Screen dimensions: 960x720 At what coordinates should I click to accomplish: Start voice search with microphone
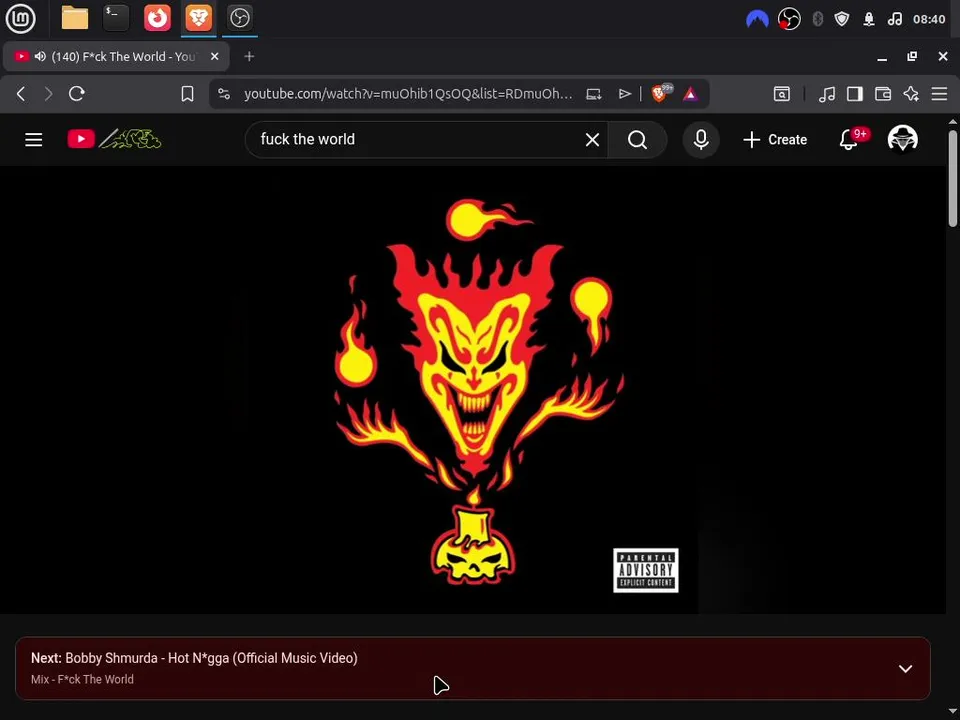tap(701, 140)
